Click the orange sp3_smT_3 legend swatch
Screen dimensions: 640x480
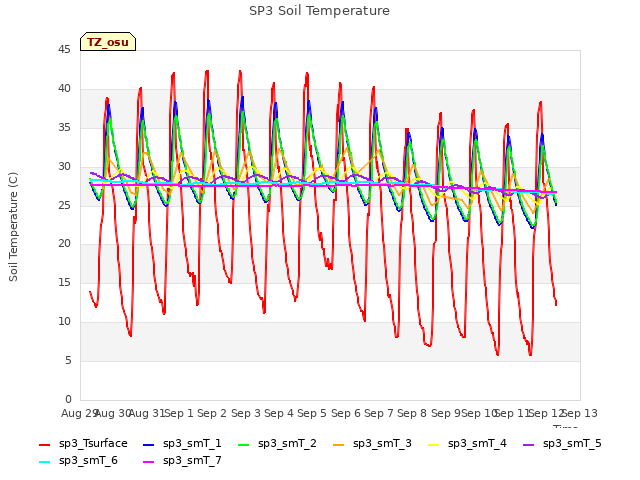point(339,444)
